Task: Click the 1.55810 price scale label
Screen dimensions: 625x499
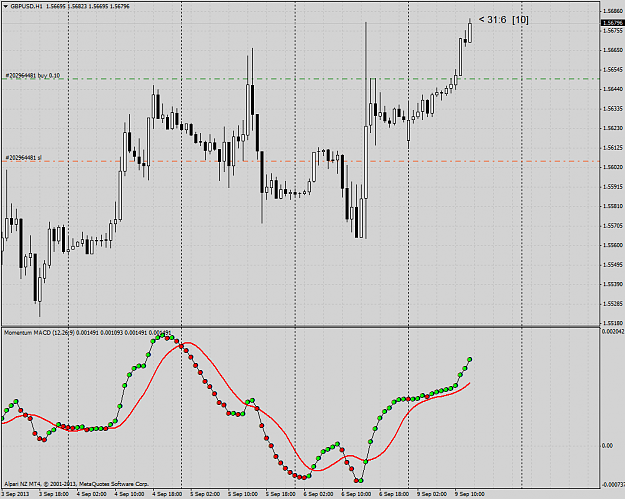Action: (613, 206)
